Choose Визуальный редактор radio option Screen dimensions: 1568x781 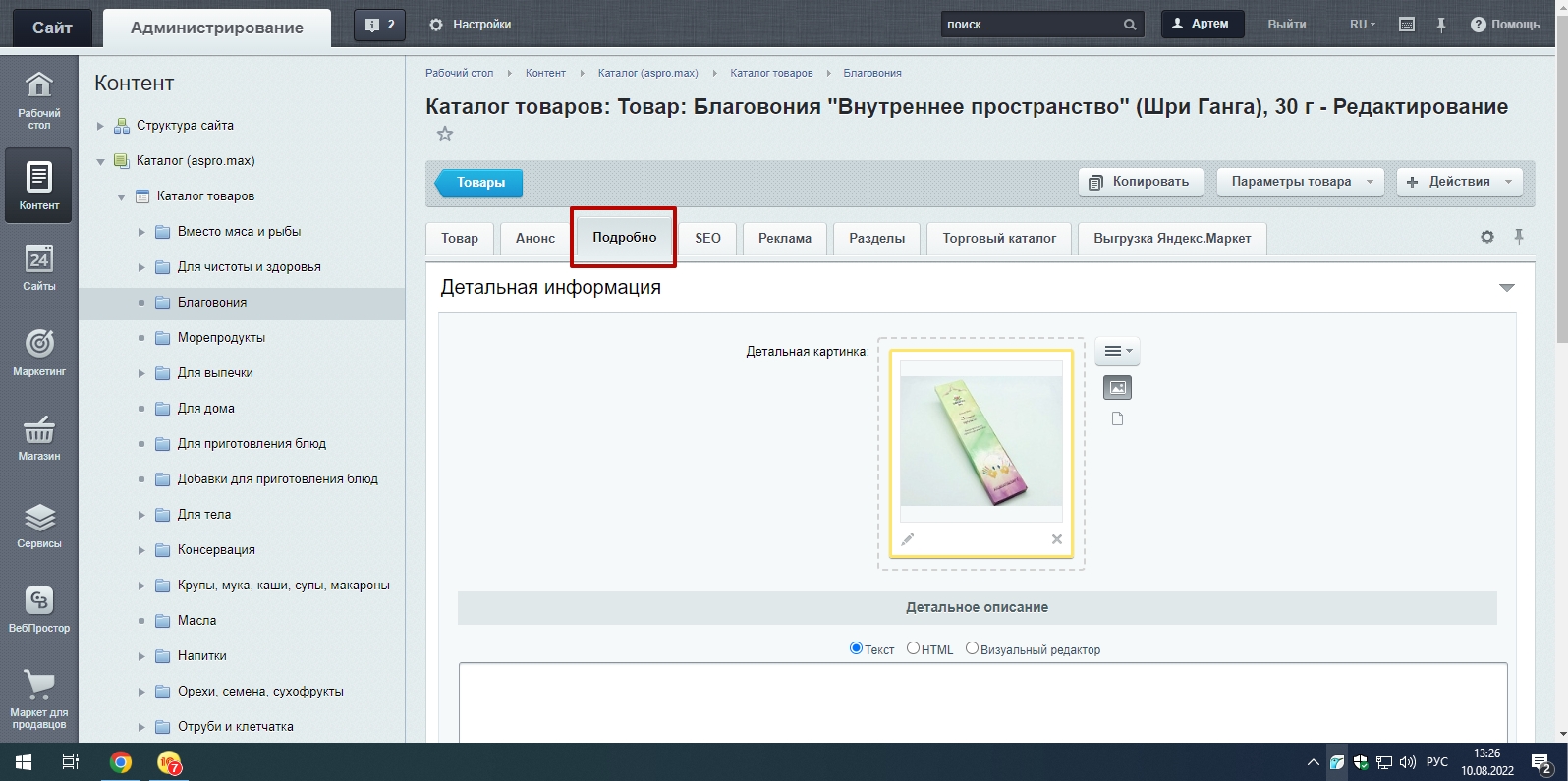(x=972, y=648)
